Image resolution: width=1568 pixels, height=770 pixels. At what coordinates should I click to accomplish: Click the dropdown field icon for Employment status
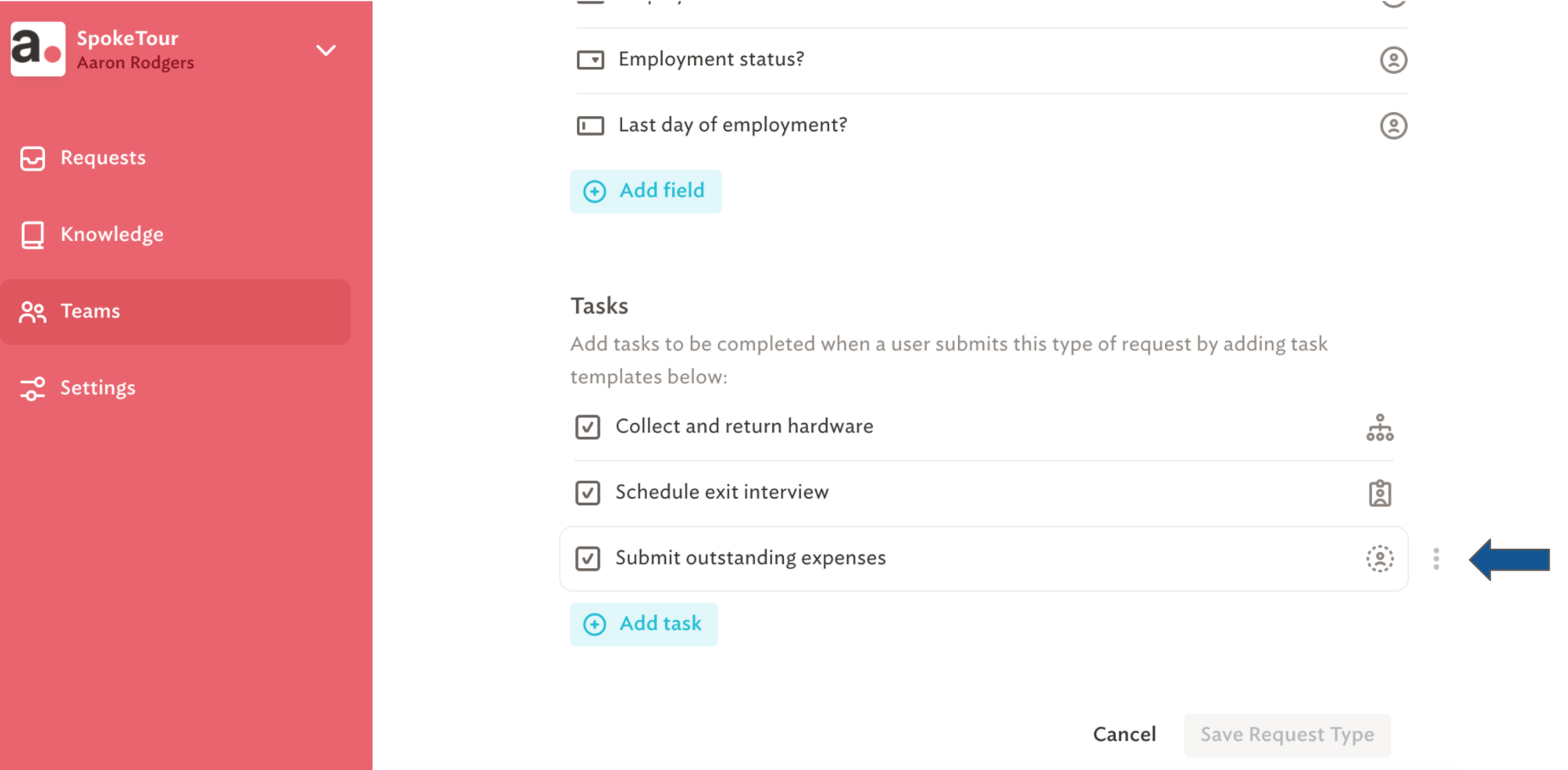[591, 60]
